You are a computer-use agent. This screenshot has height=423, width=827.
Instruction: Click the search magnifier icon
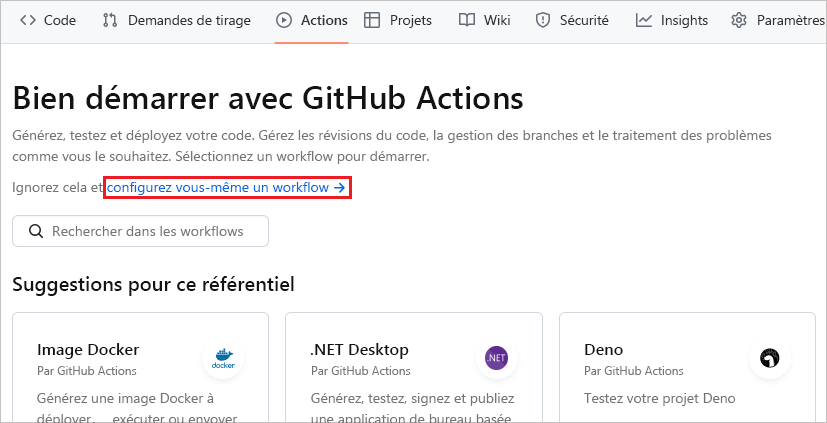coord(36,231)
